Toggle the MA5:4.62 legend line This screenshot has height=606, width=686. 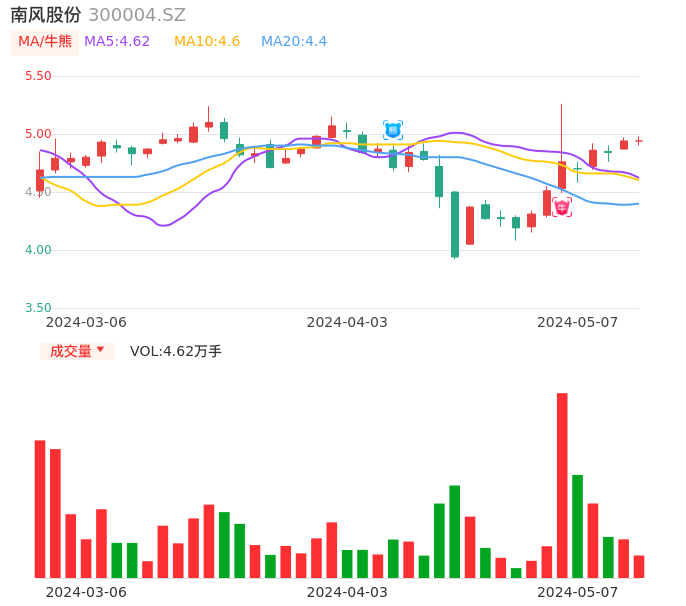117,42
